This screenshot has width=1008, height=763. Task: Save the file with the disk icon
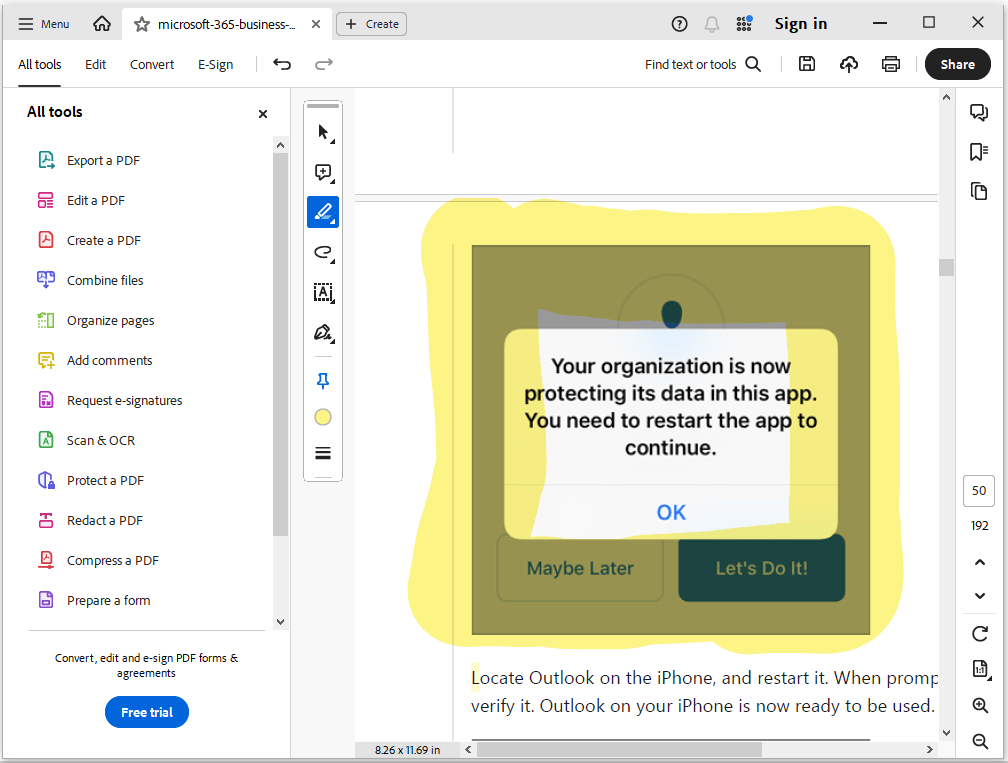click(x=807, y=64)
